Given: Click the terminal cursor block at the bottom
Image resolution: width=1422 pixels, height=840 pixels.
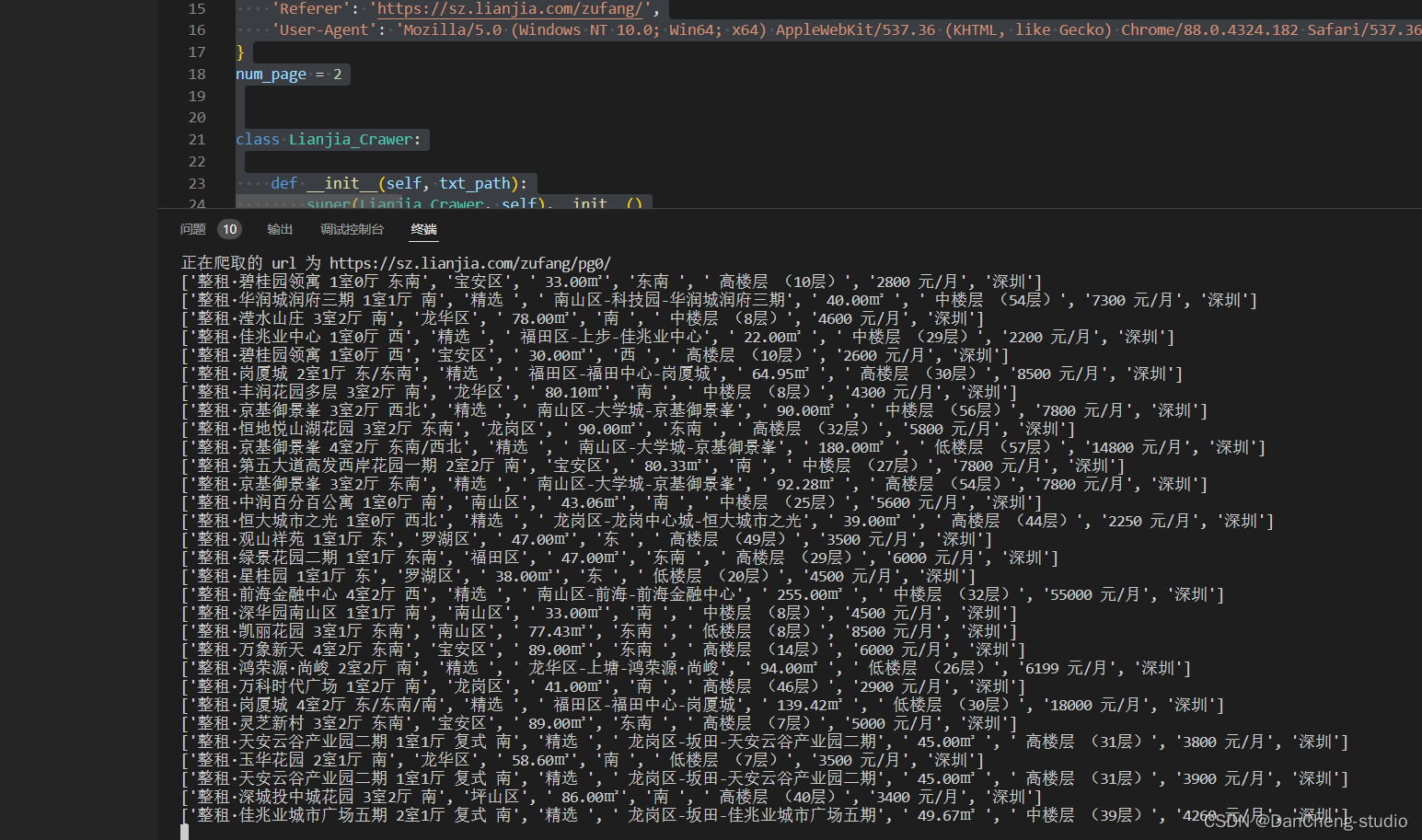Looking at the screenshot, I should point(185,832).
